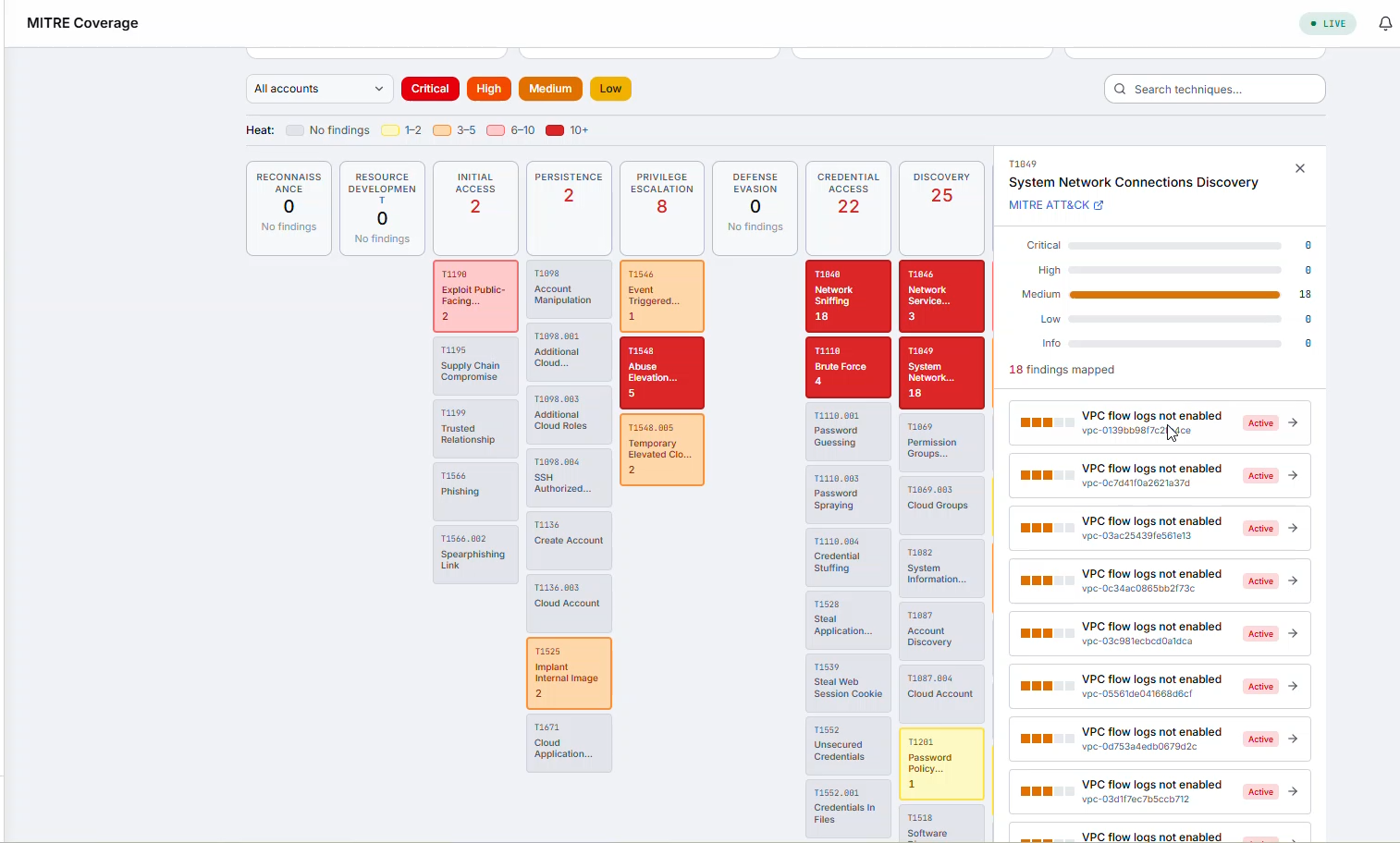This screenshot has height=843, width=1400.
Task: Open arrow for finding vpc-0c34ac0865bb2f73c
Action: click(x=1293, y=580)
